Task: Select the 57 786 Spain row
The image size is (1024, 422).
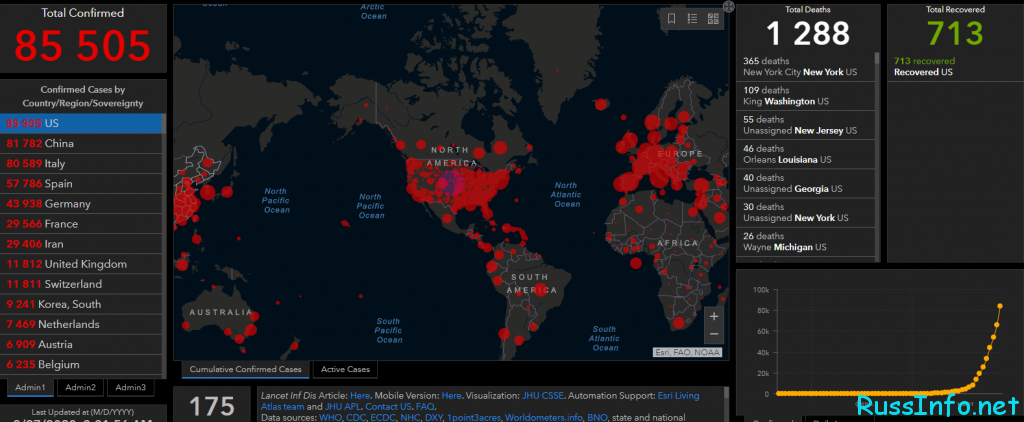Action: click(x=81, y=184)
